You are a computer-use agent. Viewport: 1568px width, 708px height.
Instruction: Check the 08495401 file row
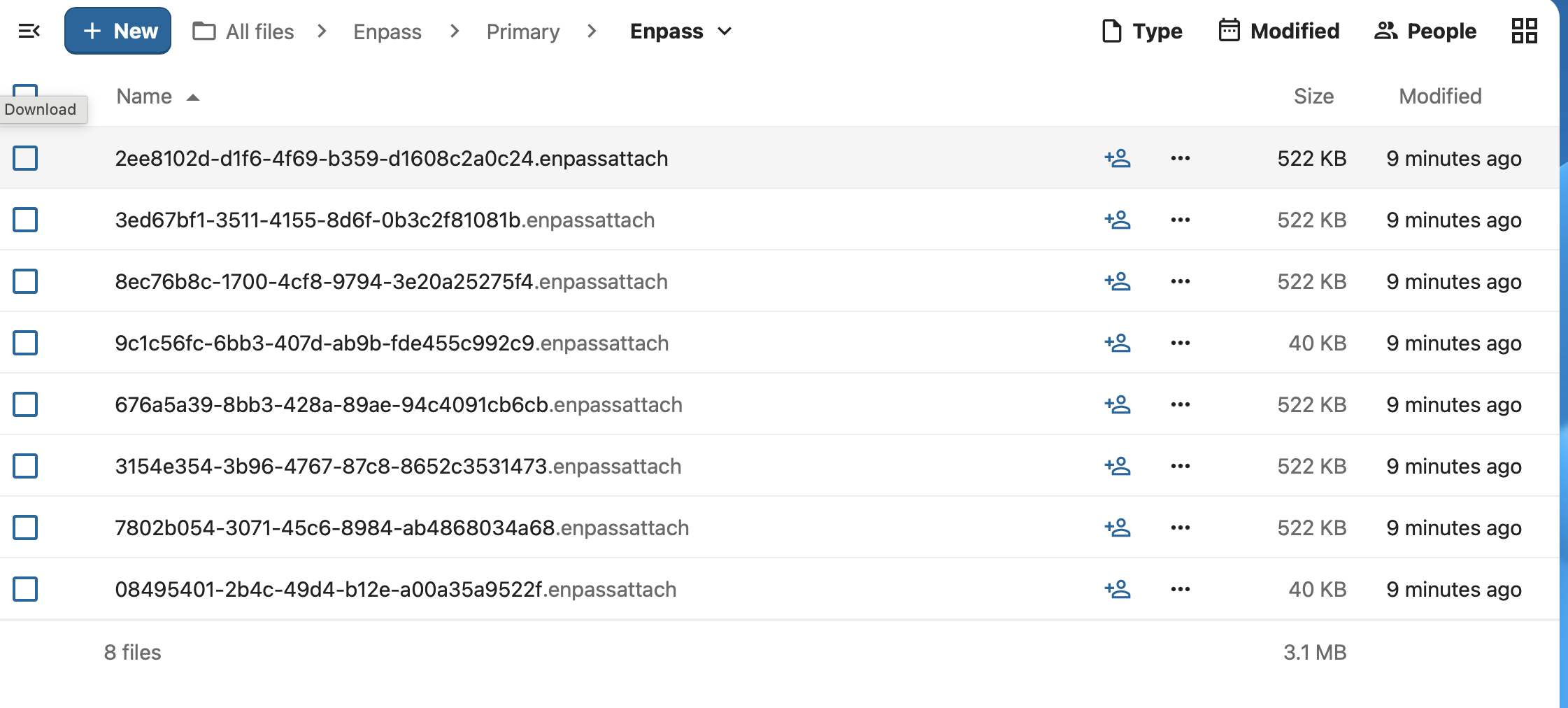click(x=25, y=590)
